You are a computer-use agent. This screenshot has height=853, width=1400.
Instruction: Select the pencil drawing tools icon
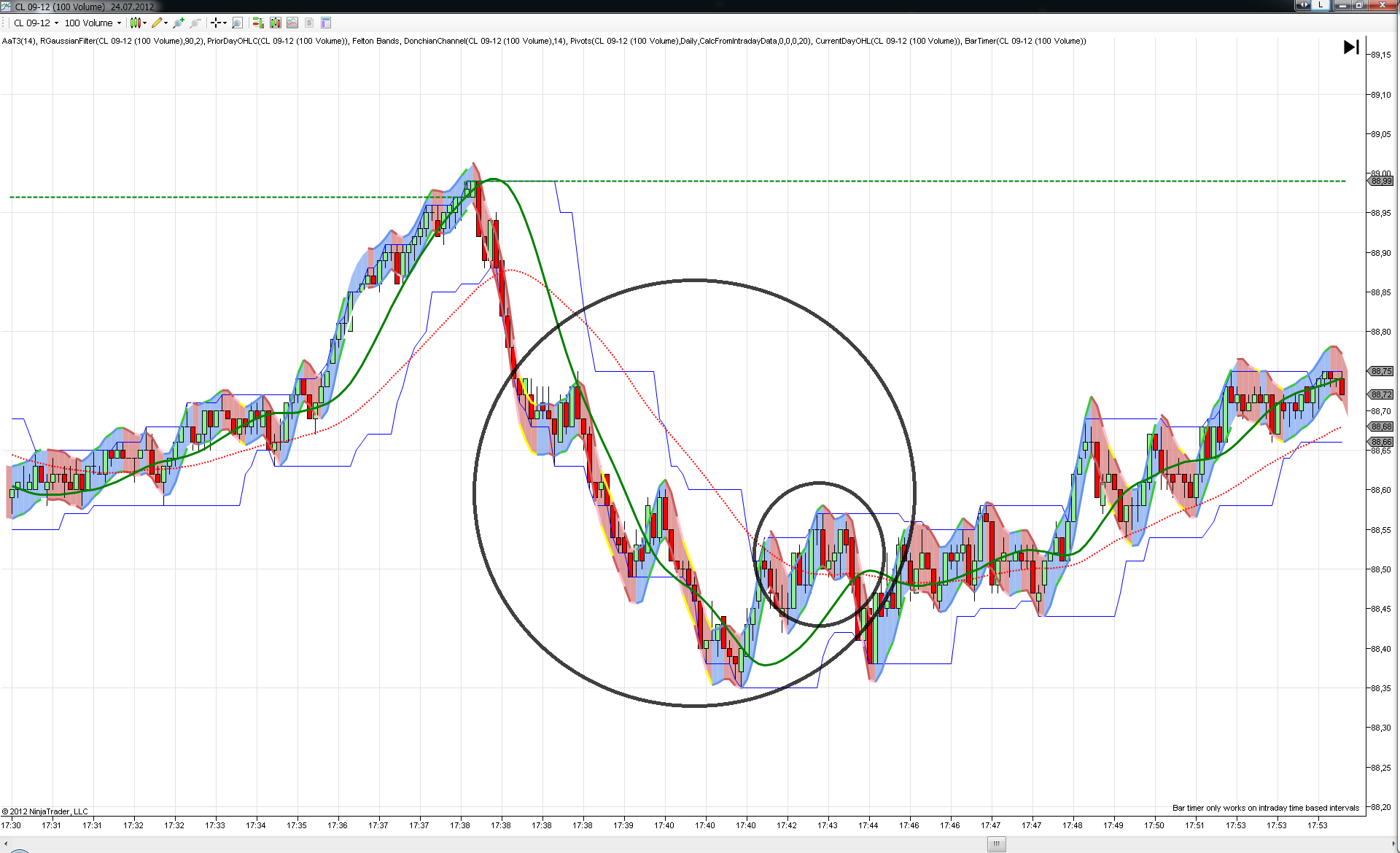coord(157,23)
